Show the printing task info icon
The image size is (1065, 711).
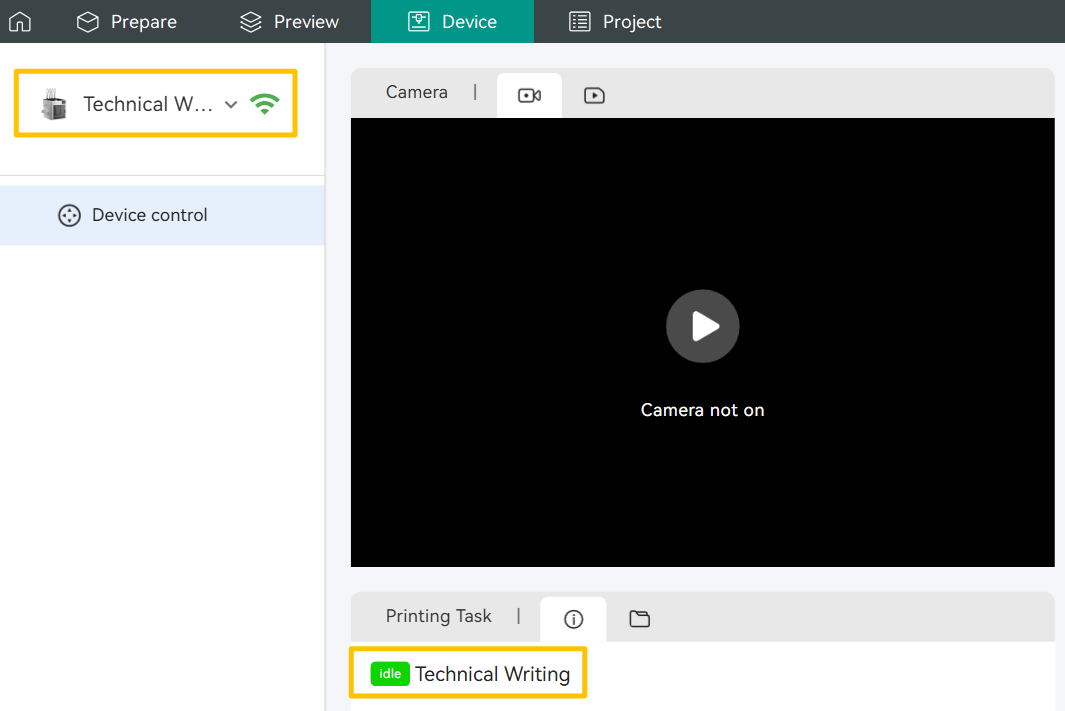573,619
